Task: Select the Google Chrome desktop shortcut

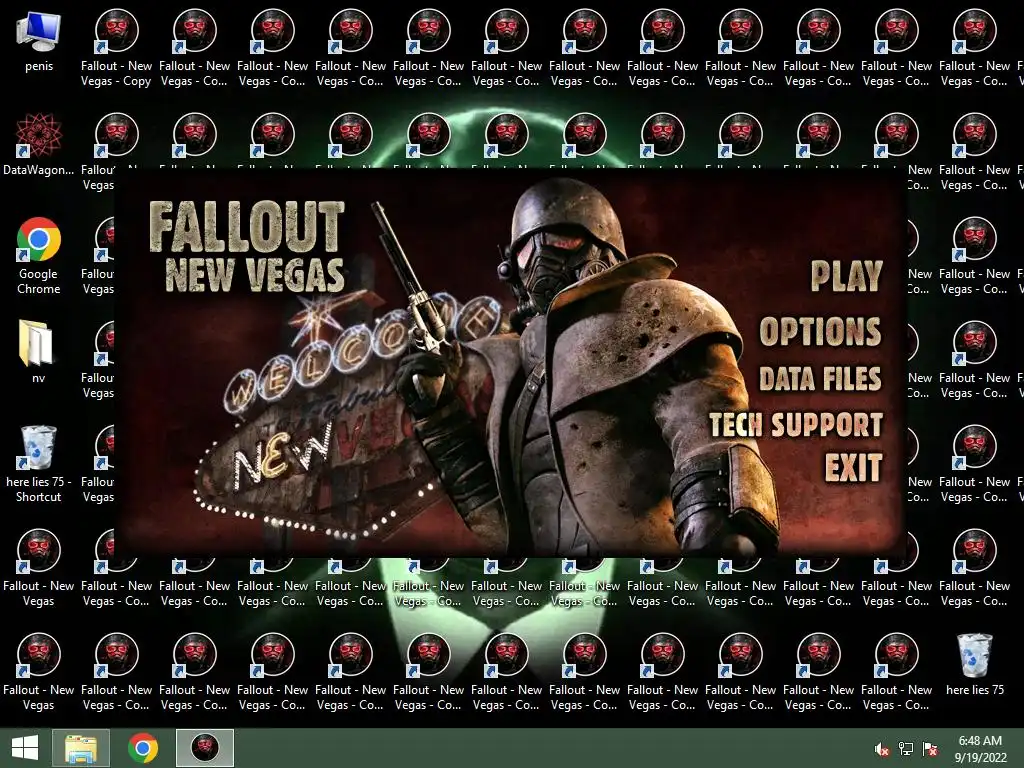Action: coord(39,256)
